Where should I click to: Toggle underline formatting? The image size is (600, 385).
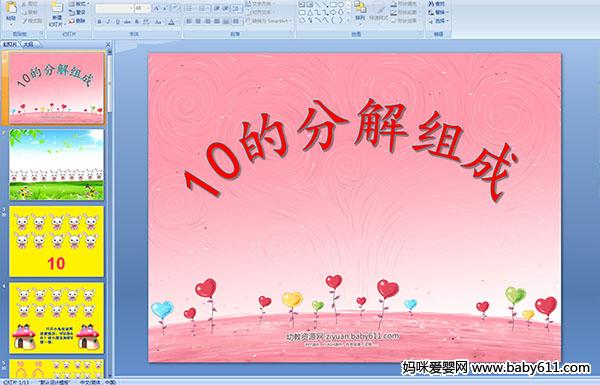coord(117,22)
